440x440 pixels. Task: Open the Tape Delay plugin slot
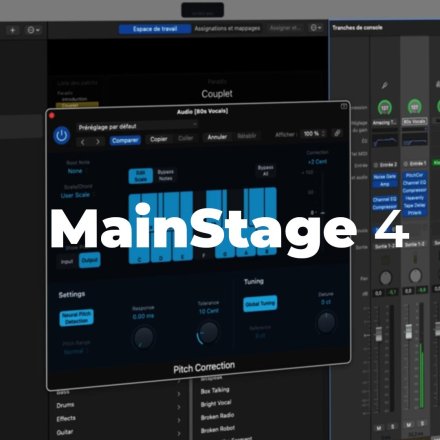pos(415,205)
